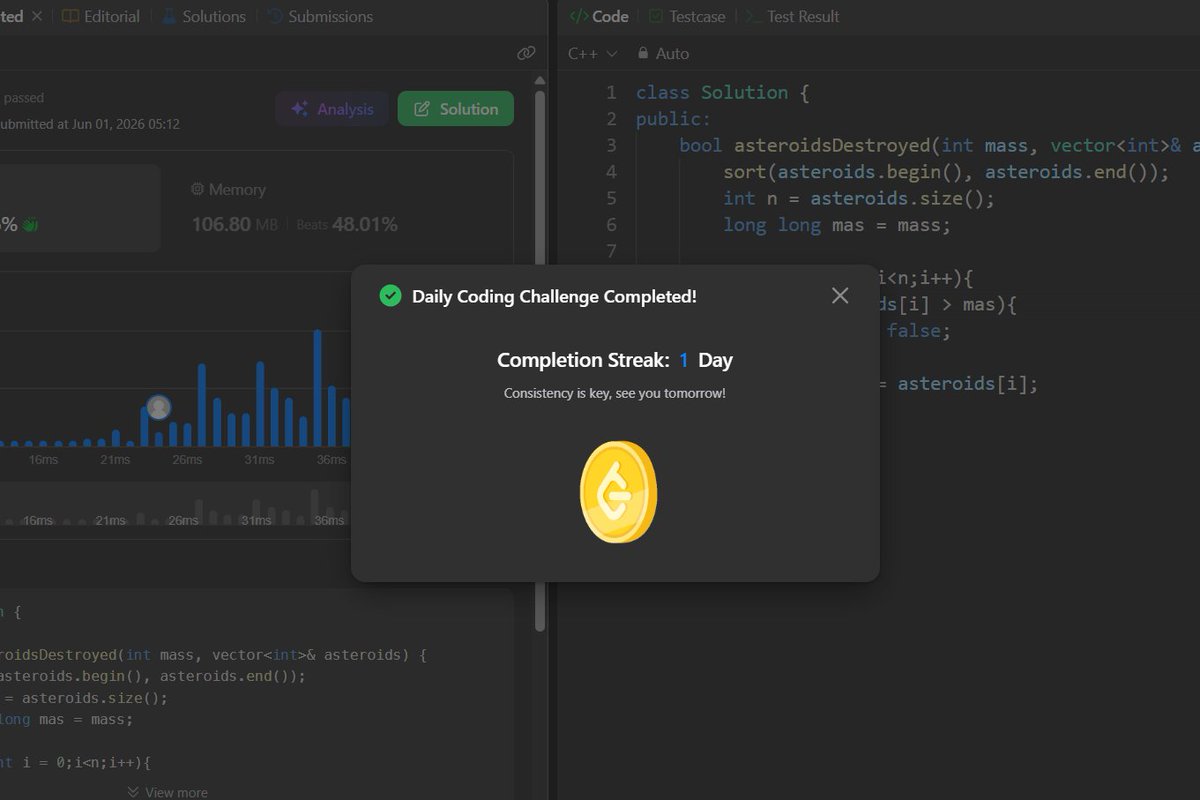Click the 31ms label on main chart
This screenshot has height=800, width=1200.
pyautogui.click(x=259, y=459)
